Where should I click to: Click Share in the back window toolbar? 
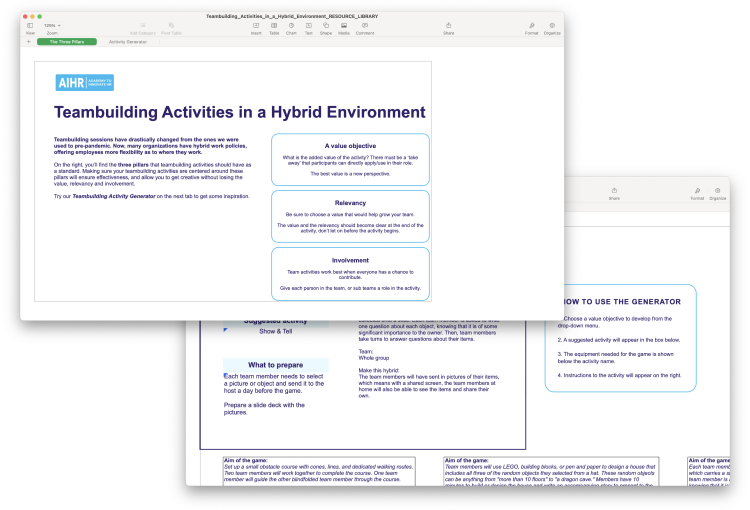[614, 190]
